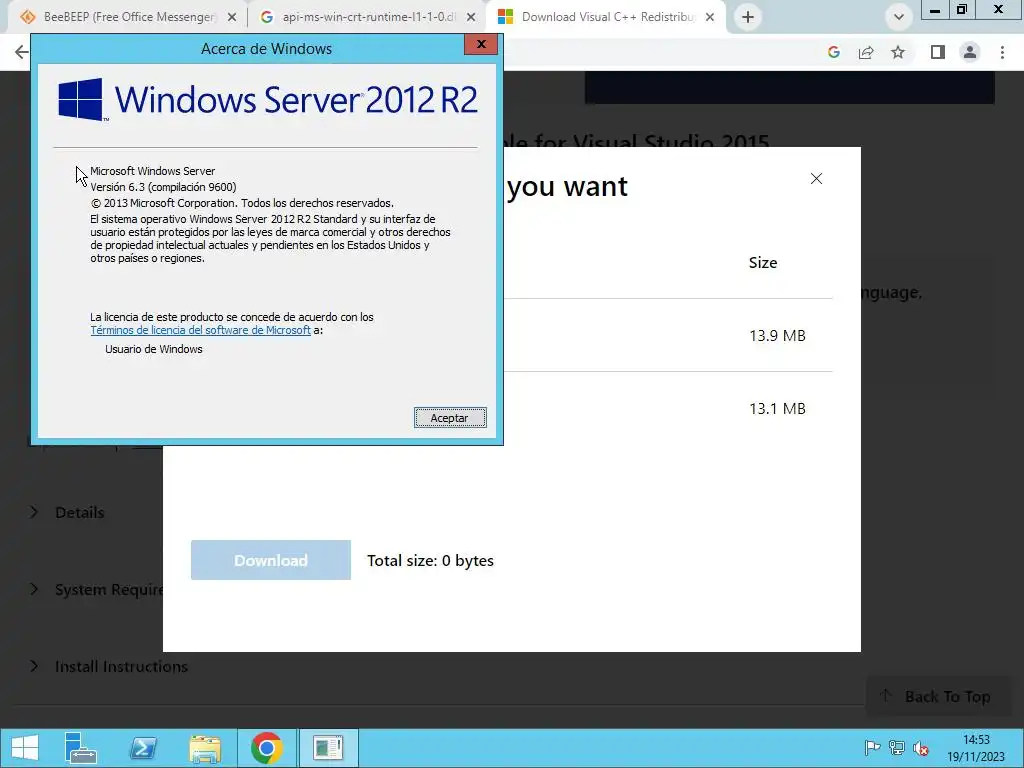Open the Windows Start button
The height and width of the screenshot is (768, 1024).
pos(25,748)
